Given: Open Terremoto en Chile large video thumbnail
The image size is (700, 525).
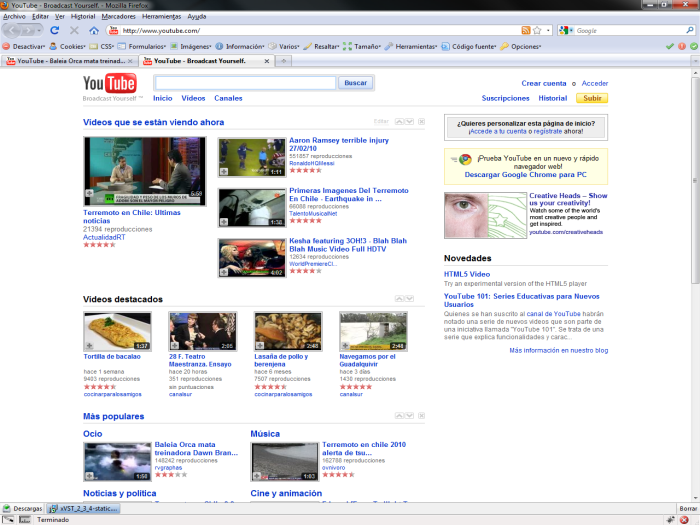Looking at the screenshot, I should (145, 171).
